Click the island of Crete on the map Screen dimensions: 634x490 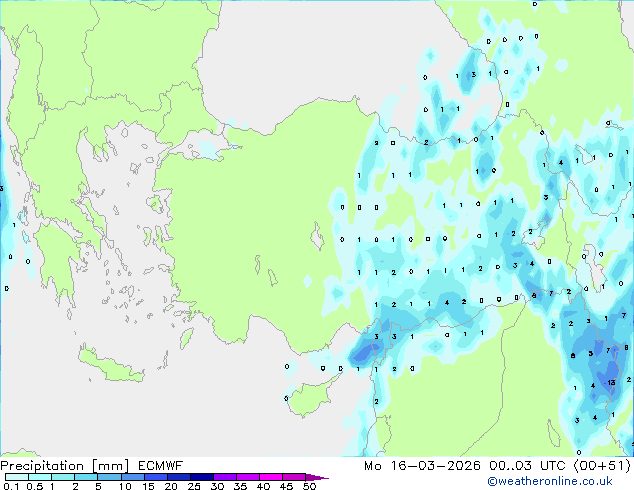click(x=110, y=365)
